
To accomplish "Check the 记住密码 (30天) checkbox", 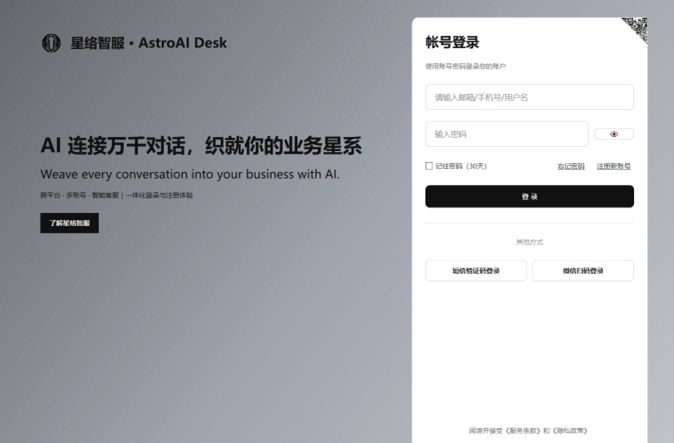I will [x=429, y=166].
